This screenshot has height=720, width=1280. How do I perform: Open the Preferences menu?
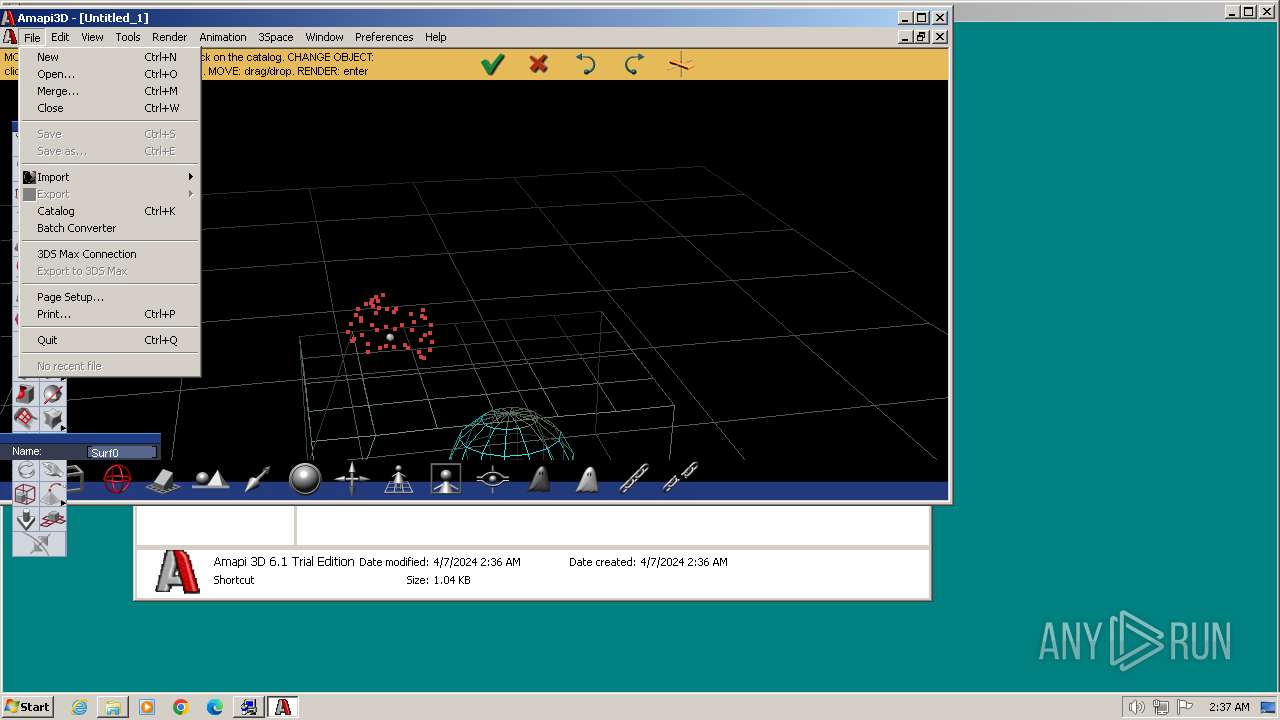click(x=384, y=37)
